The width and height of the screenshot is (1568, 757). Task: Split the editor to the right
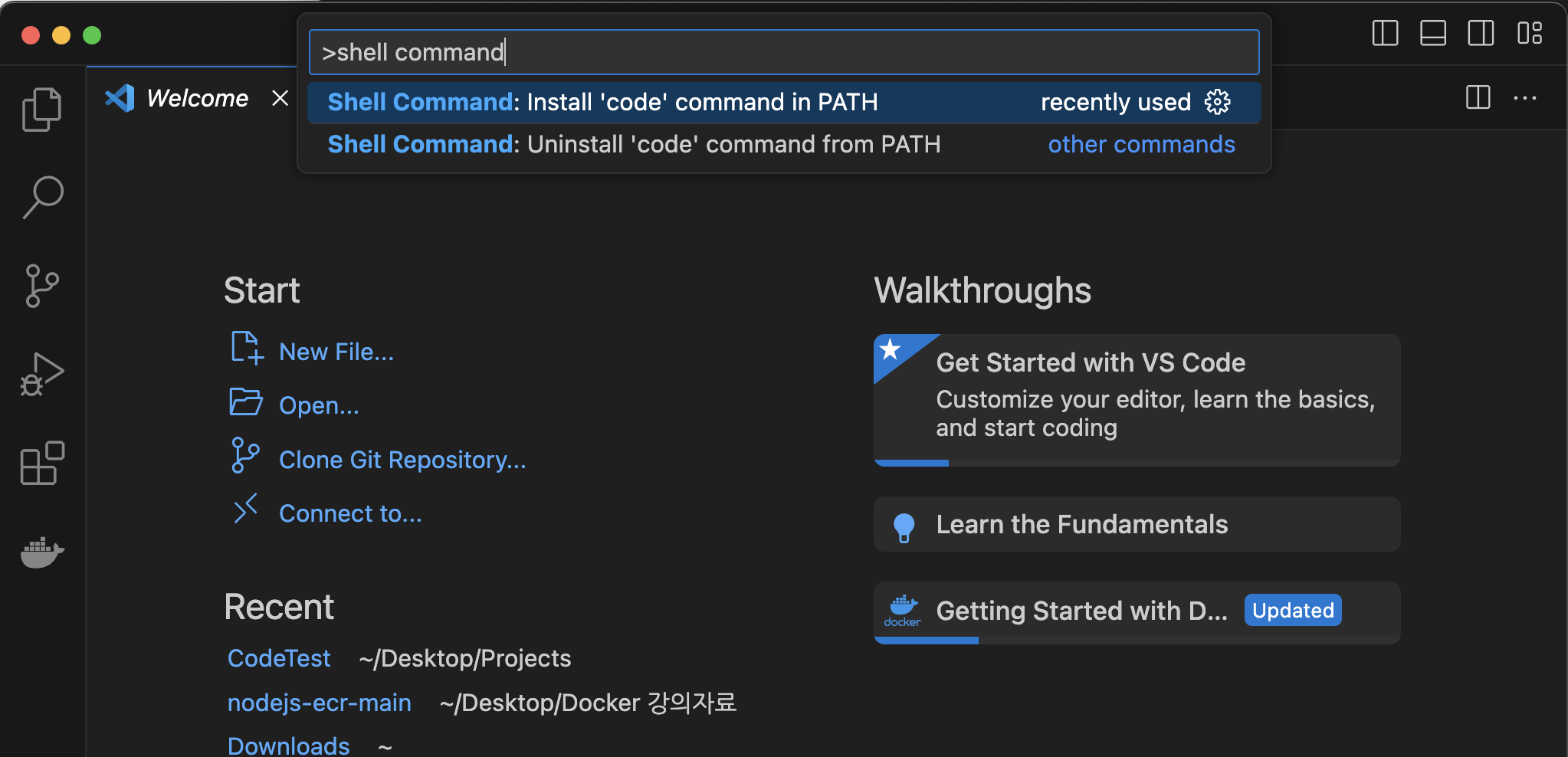pos(1478,98)
